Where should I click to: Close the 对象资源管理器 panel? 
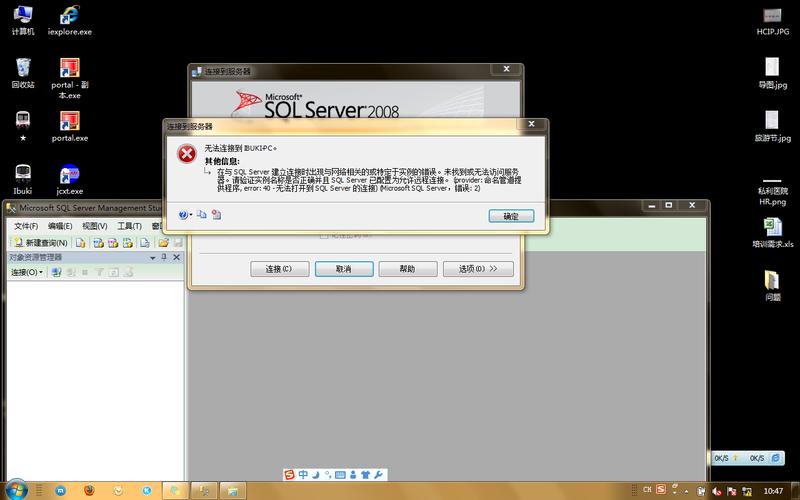177,257
